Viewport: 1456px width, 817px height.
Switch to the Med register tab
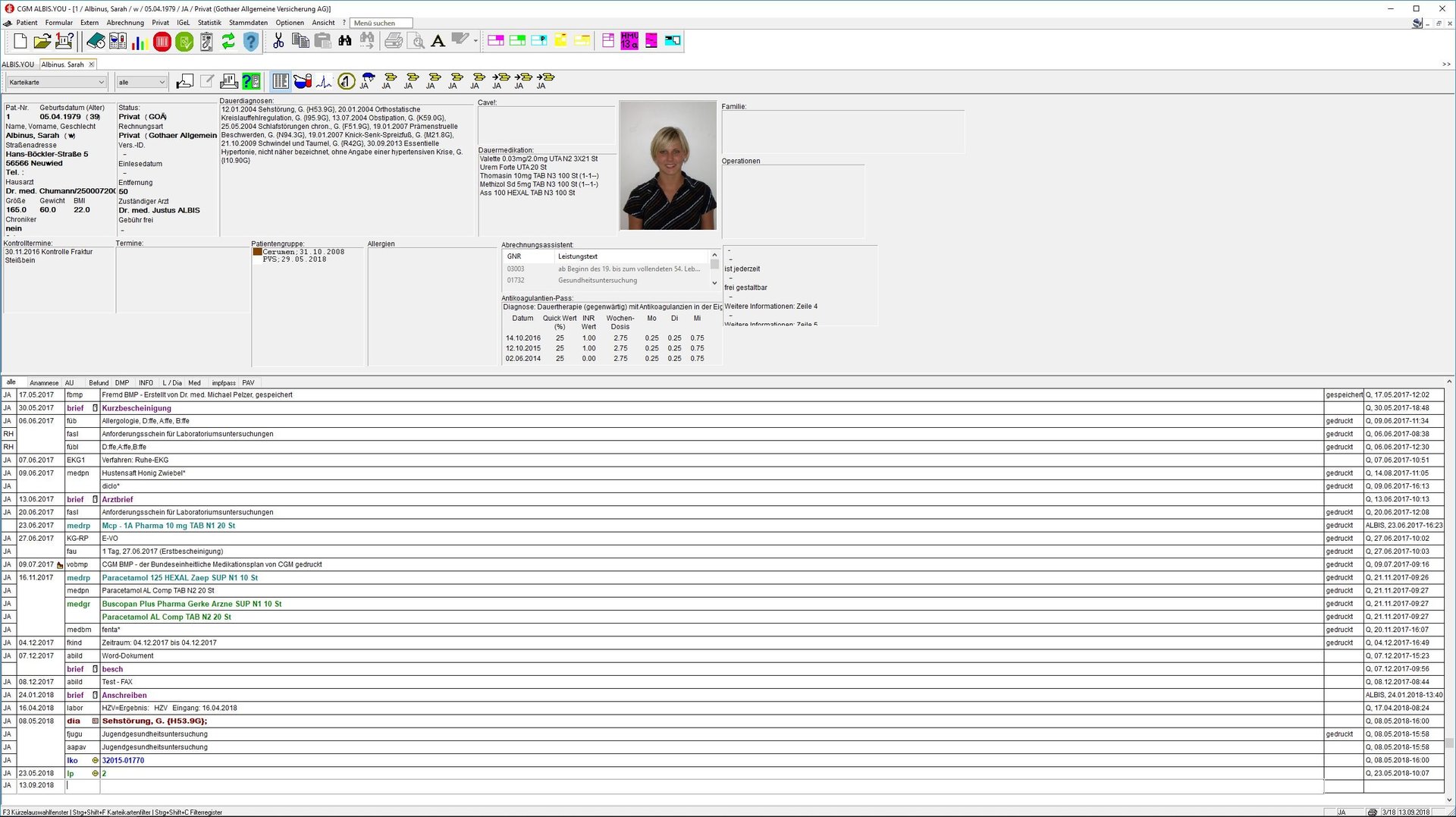coord(194,382)
